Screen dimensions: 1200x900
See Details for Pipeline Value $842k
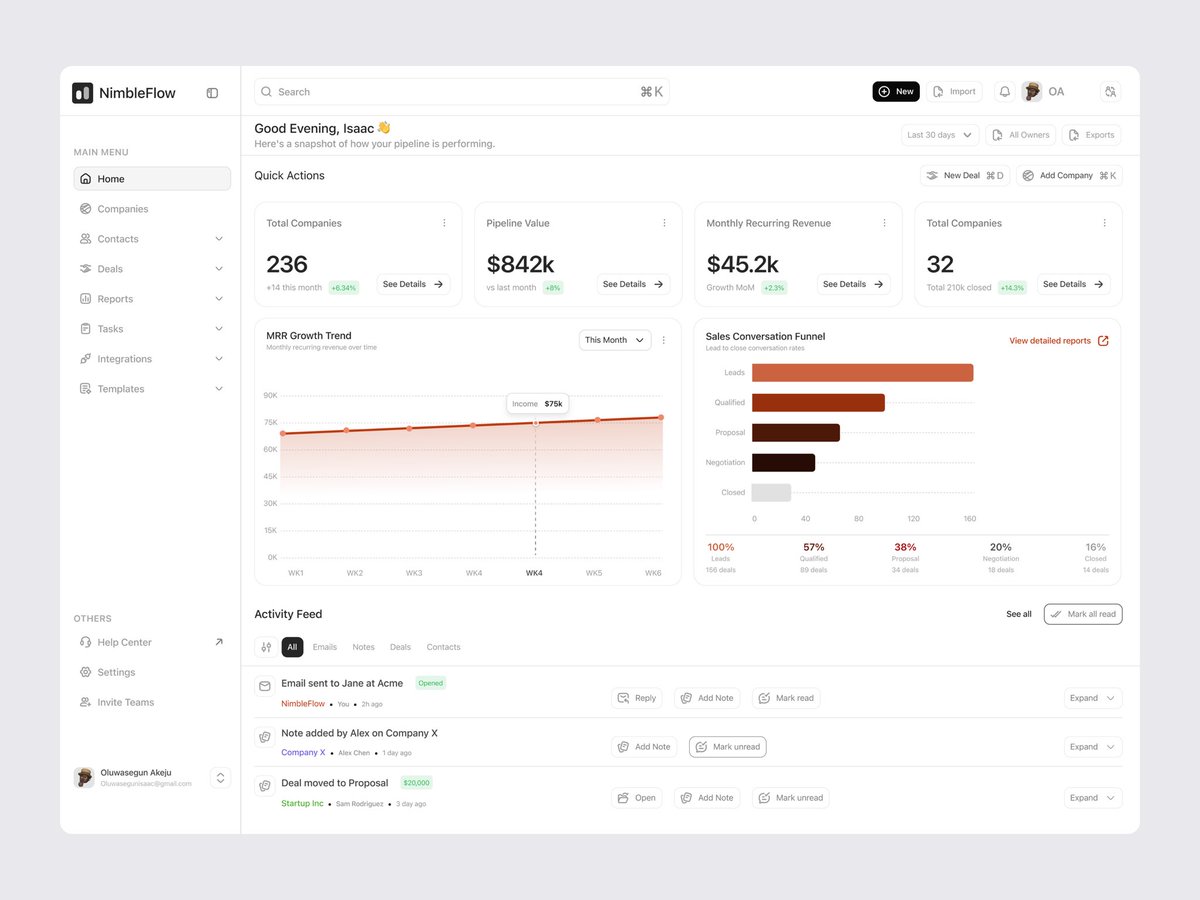click(634, 284)
